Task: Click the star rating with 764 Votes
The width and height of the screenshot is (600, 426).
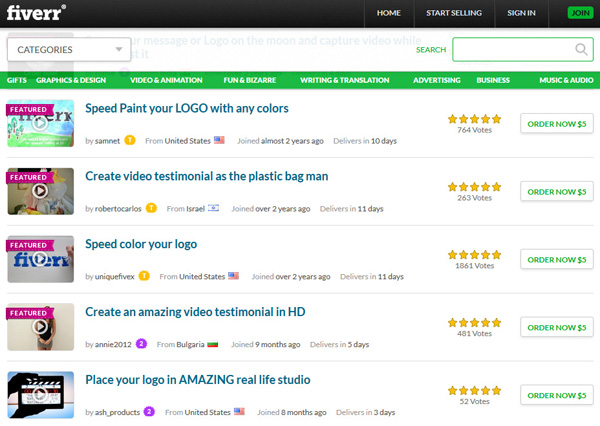Action: click(474, 119)
